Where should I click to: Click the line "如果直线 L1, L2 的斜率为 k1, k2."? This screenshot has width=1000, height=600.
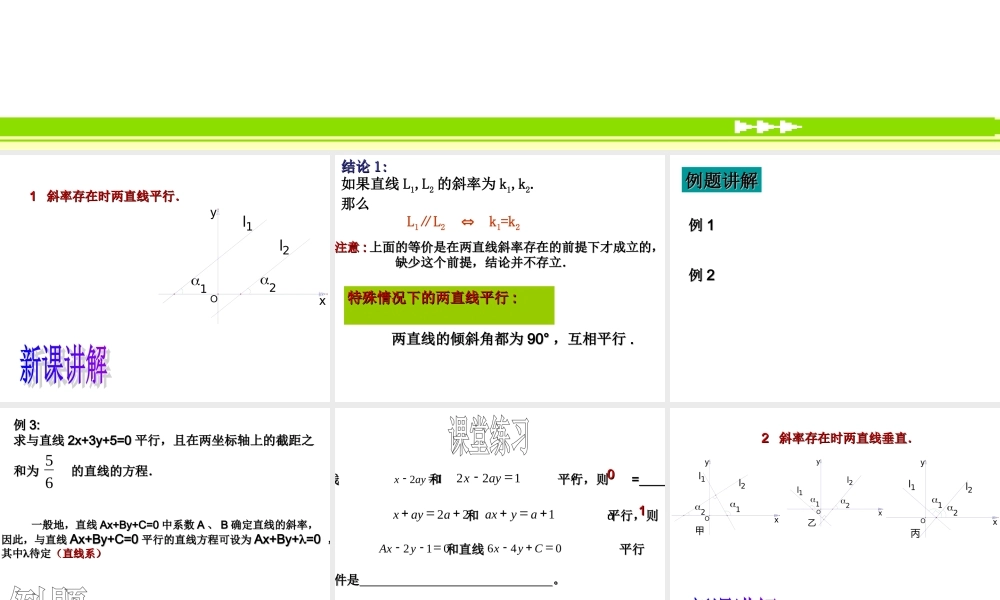pos(438,185)
